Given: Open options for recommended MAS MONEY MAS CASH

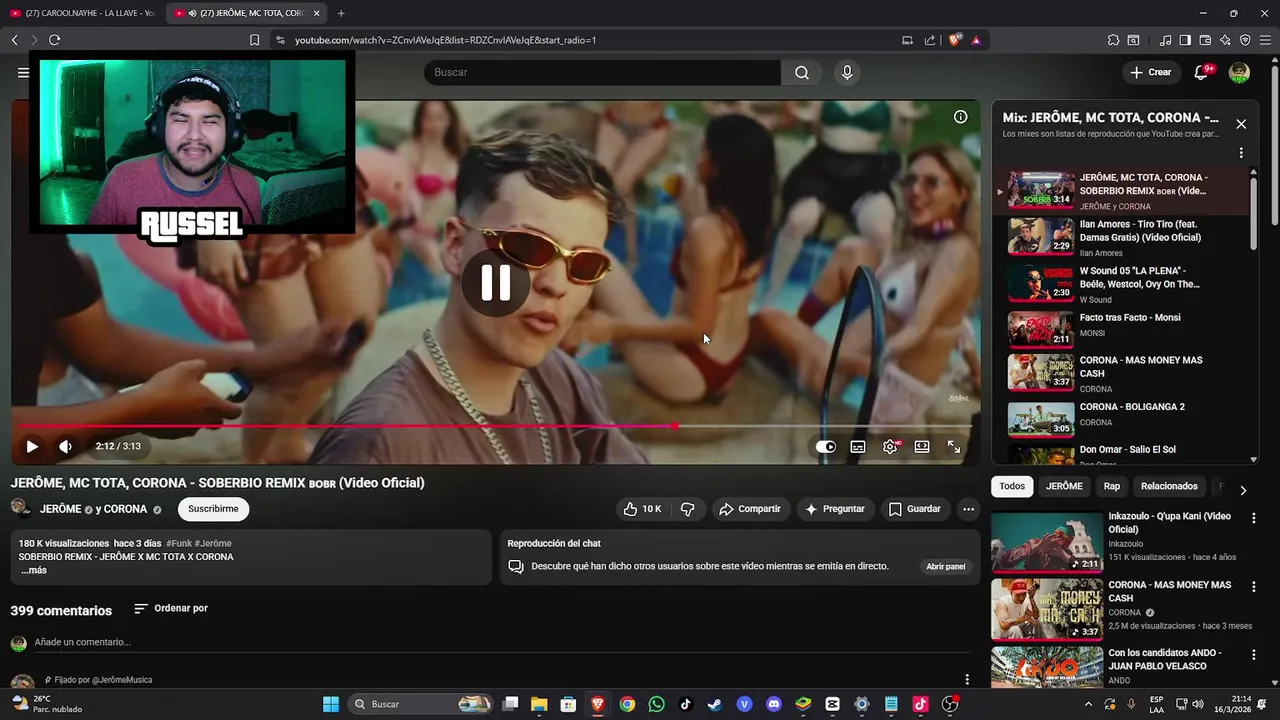Looking at the screenshot, I should (1253, 587).
